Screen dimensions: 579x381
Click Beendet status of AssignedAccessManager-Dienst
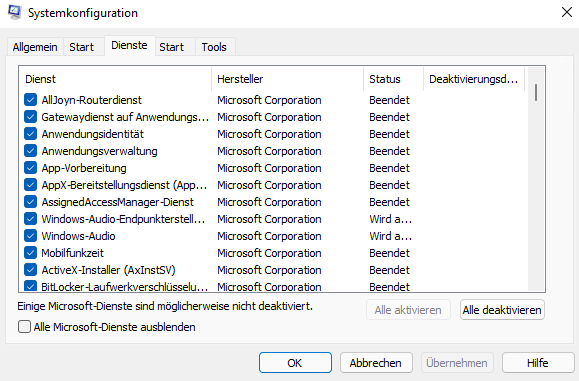pyautogui.click(x=390, y=202)
